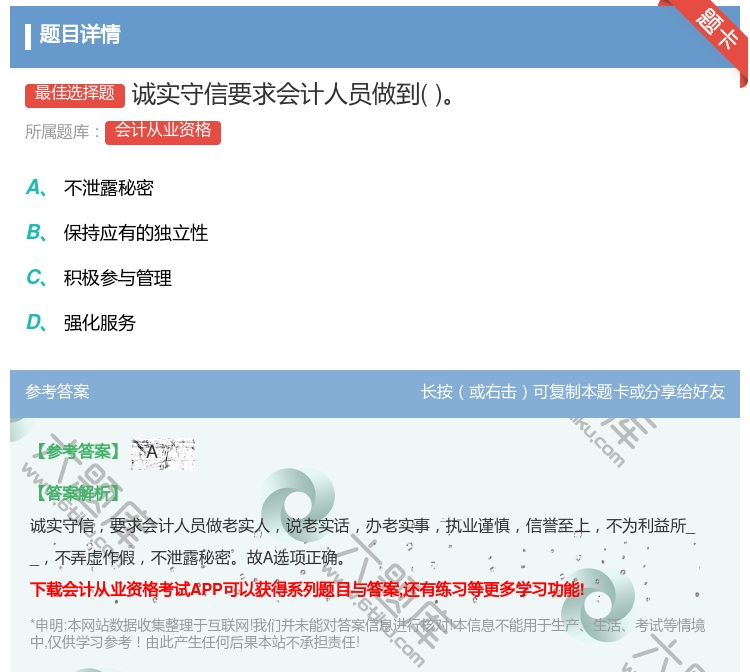Click the grey *申明 disclaimer text

[x=367, y=633]
